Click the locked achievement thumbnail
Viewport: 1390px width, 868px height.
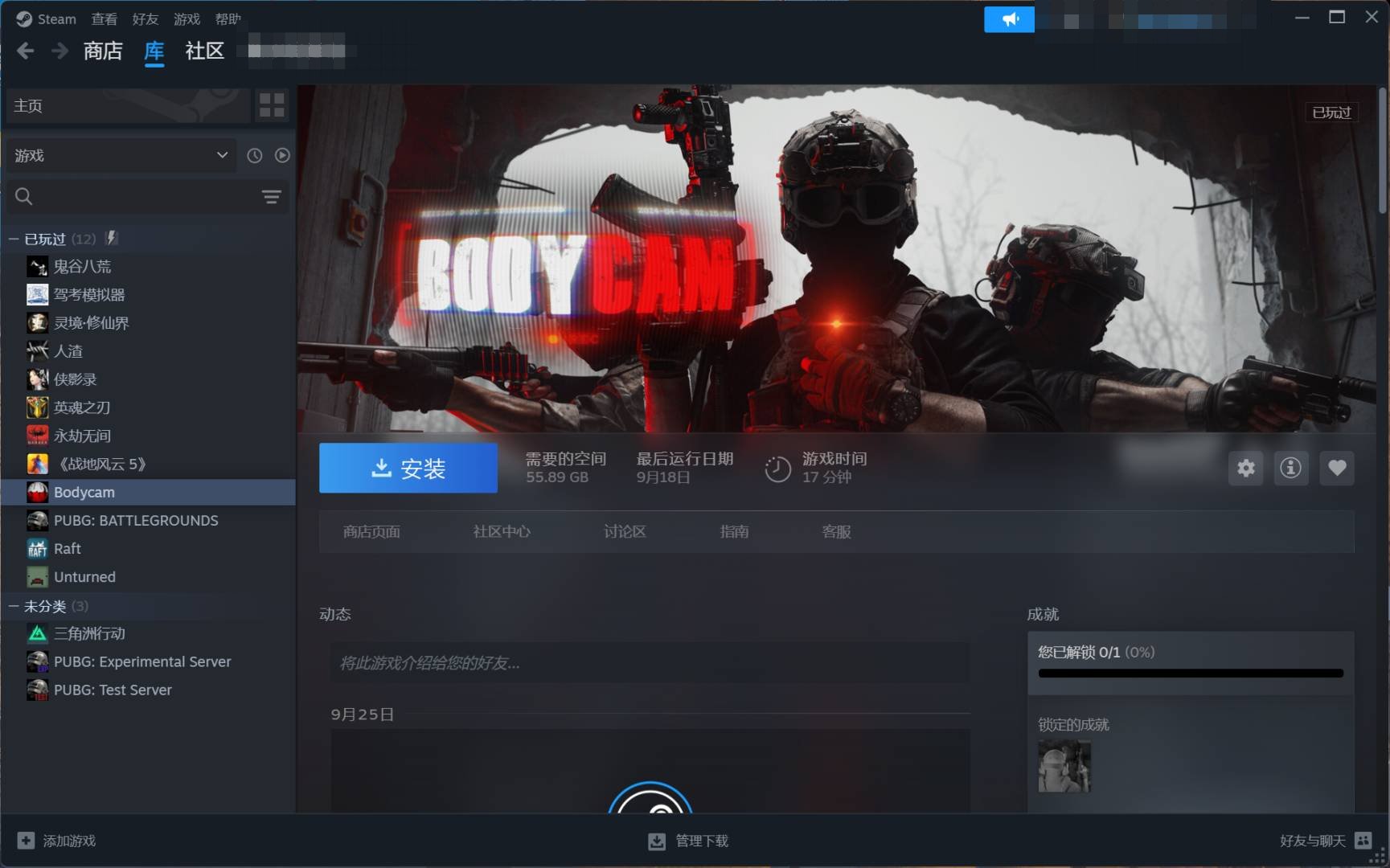point(1064,766)
